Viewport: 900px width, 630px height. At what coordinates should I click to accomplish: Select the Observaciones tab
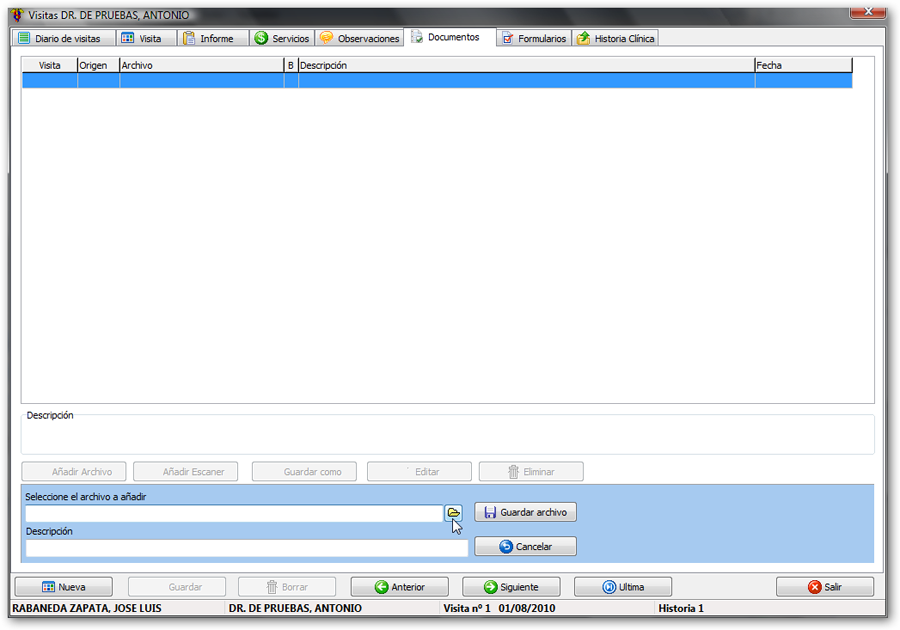(x=359, y=38)
